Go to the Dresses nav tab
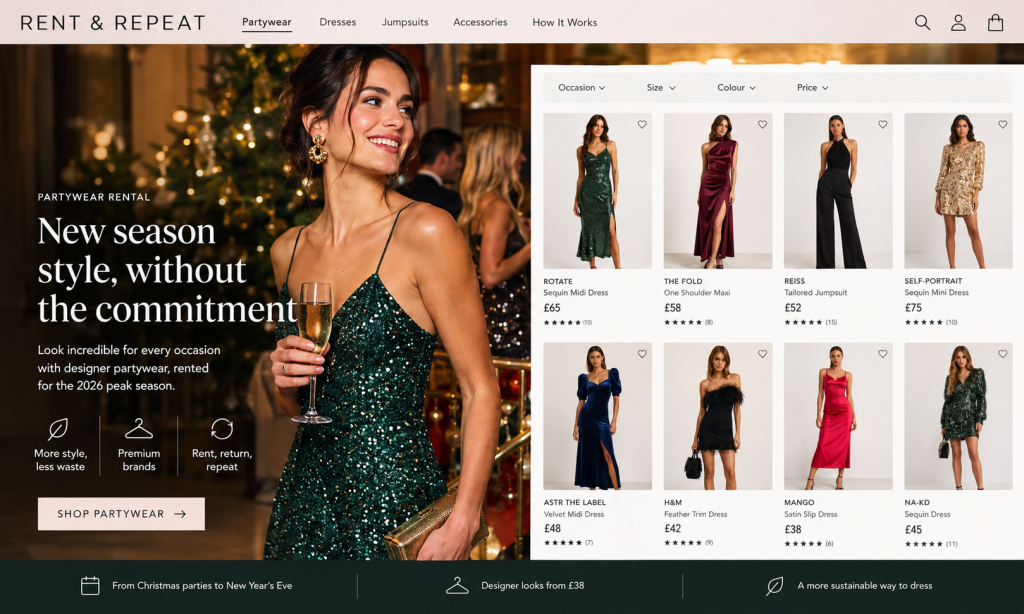 [x=338, y=22]
